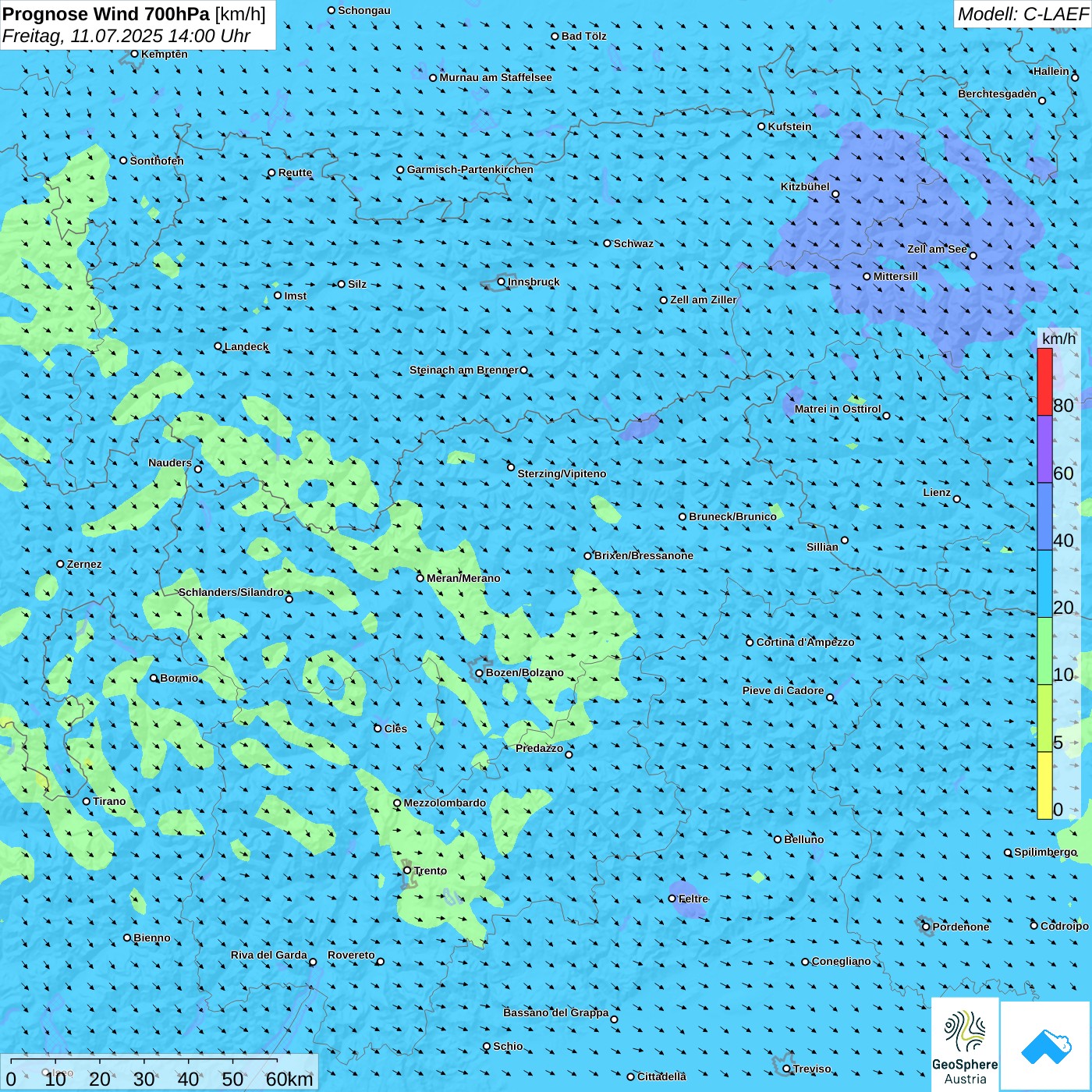Click the Schwaz city label
Viewport: 1092px width, 1092px height.
(633, 243)
